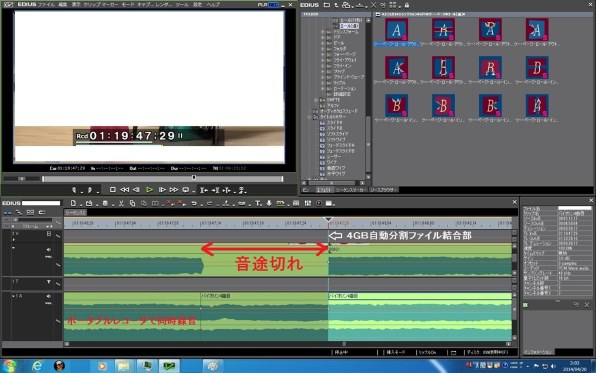Open the ファイル menu in EDIUS
The width and height of the screenshot is (596, 373).
[x=46, y=5]
